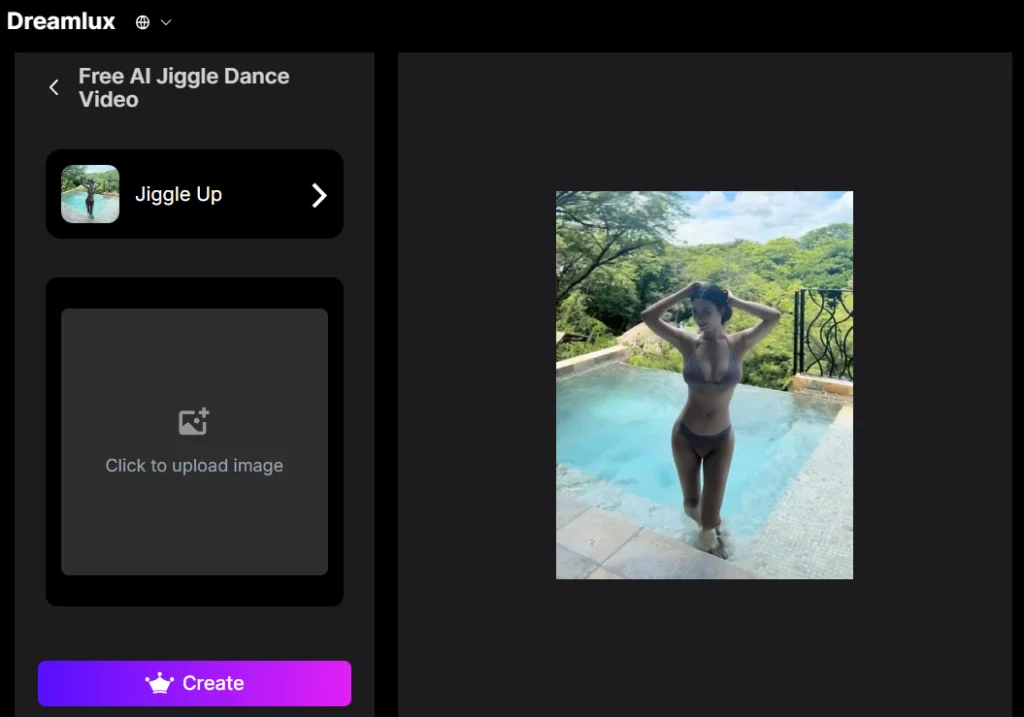1024x717 pixels.
Task: Open the globe language icon
Action: 143,22
